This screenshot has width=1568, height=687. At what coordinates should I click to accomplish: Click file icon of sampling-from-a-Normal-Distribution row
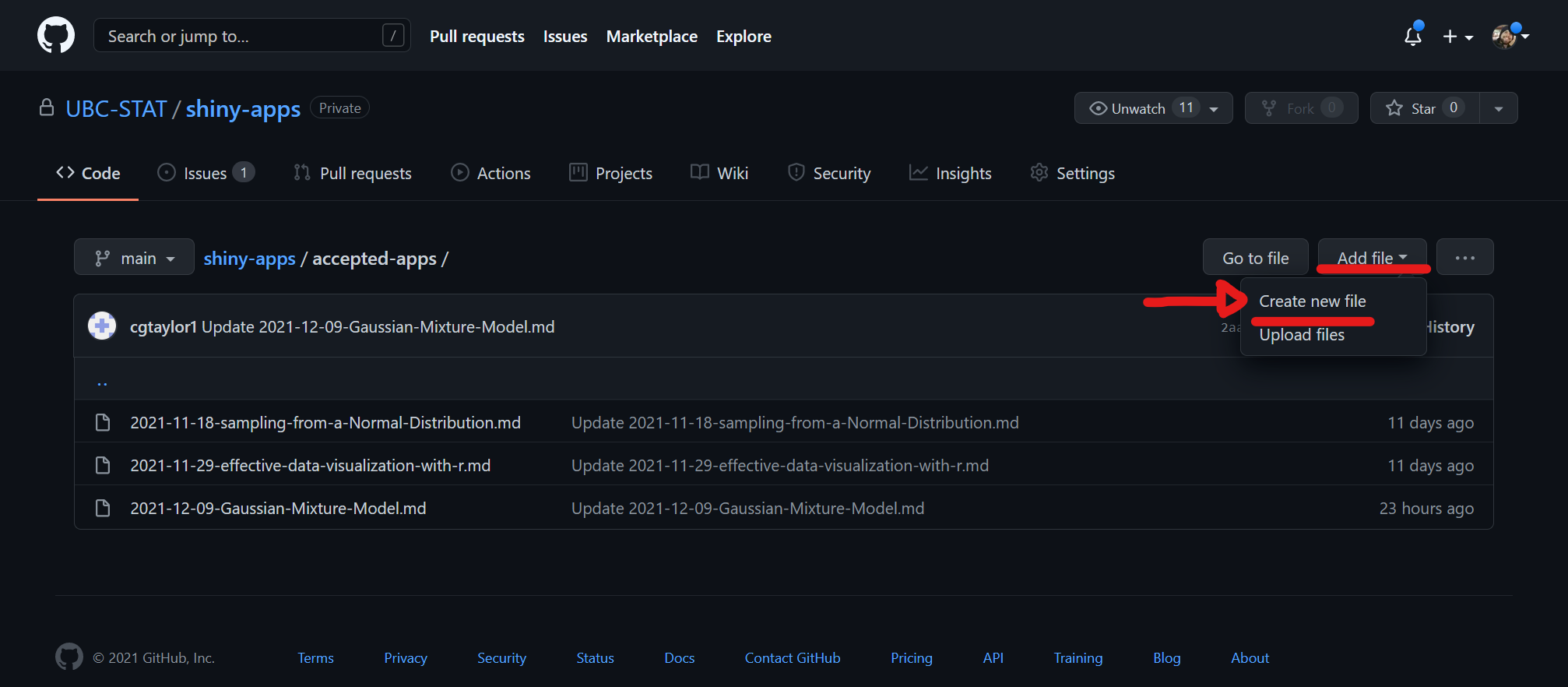pyautogui.click(x=102, y=422)
